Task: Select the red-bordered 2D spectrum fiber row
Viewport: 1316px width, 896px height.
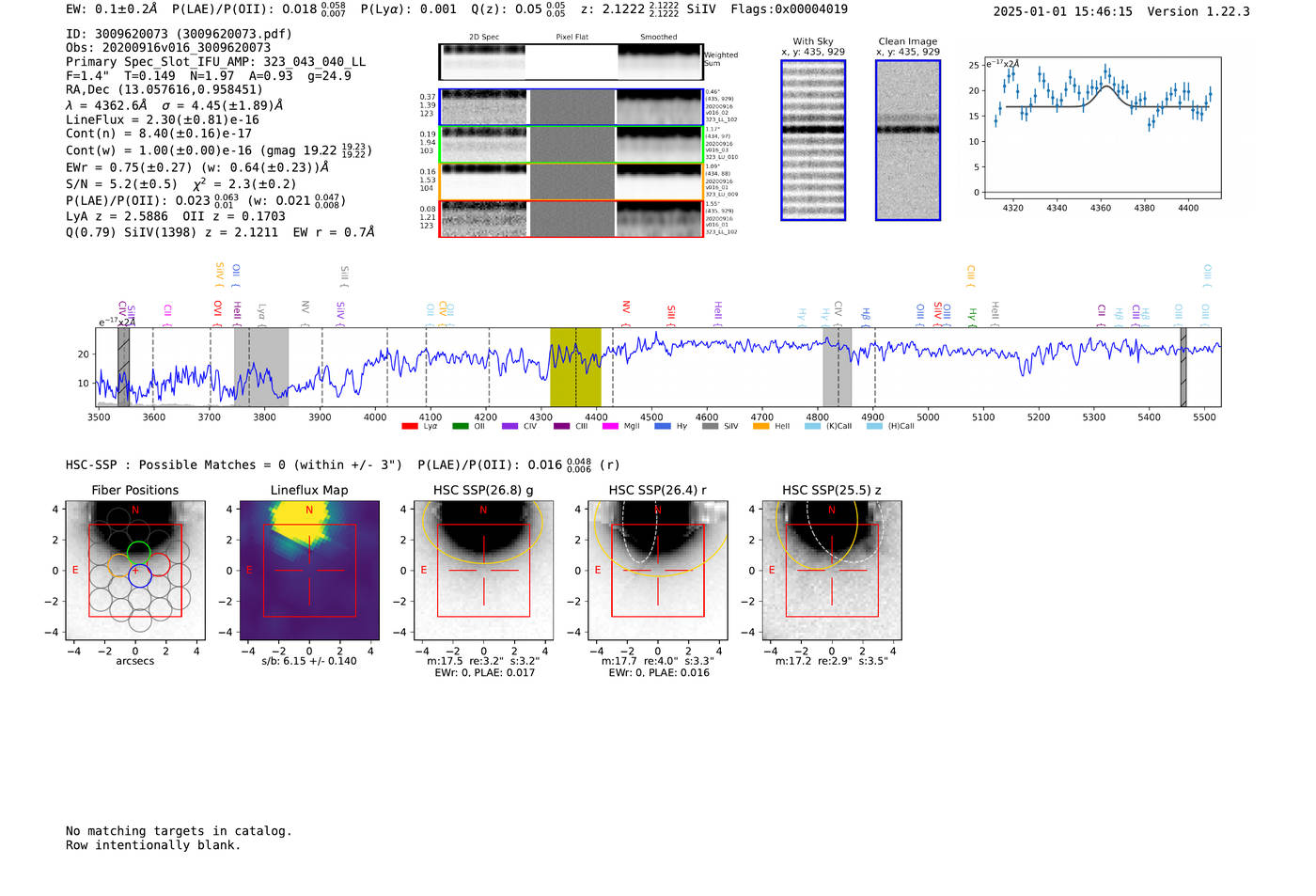Action: 571,219
